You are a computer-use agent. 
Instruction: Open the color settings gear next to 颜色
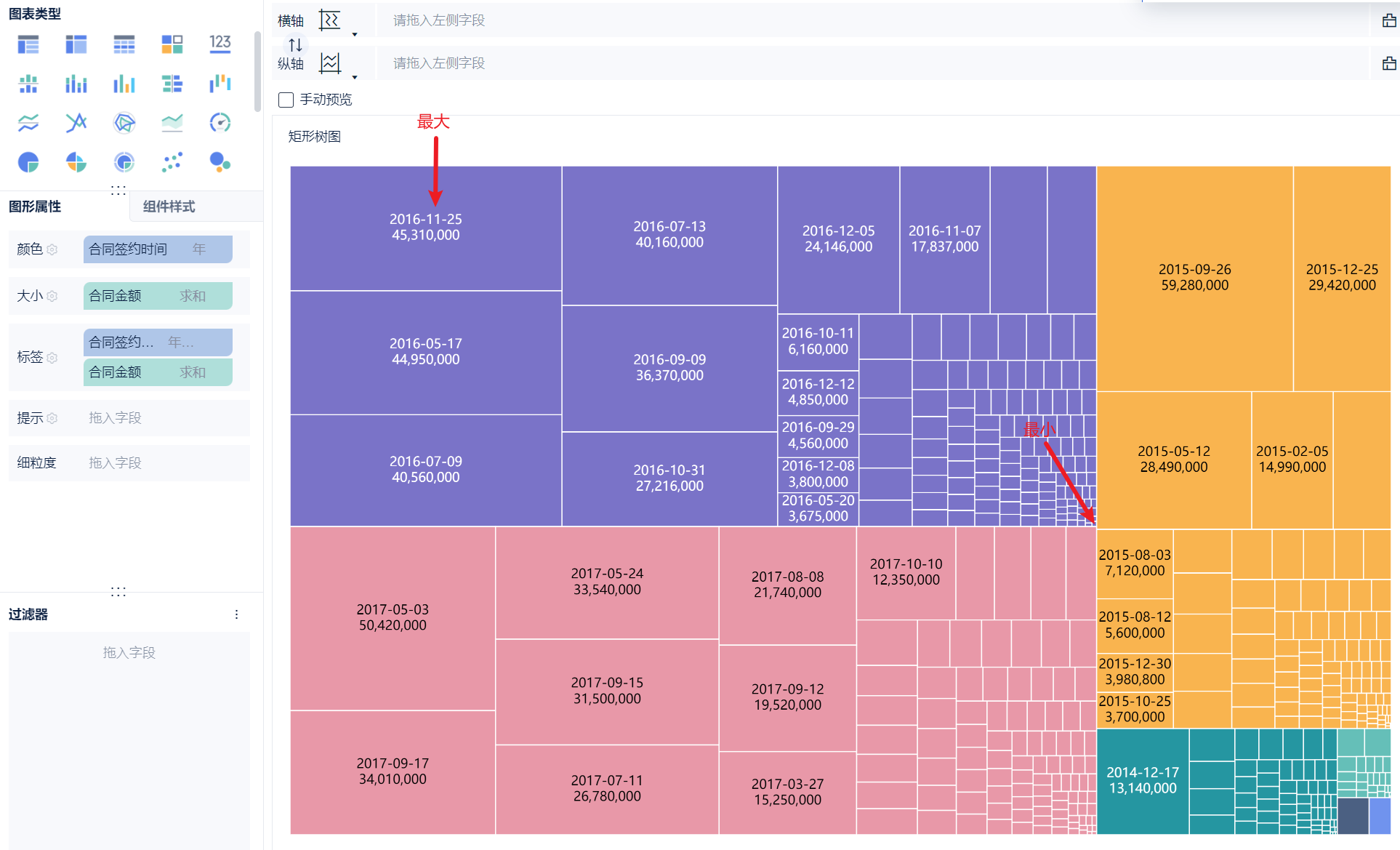click(x=52, y=249)
